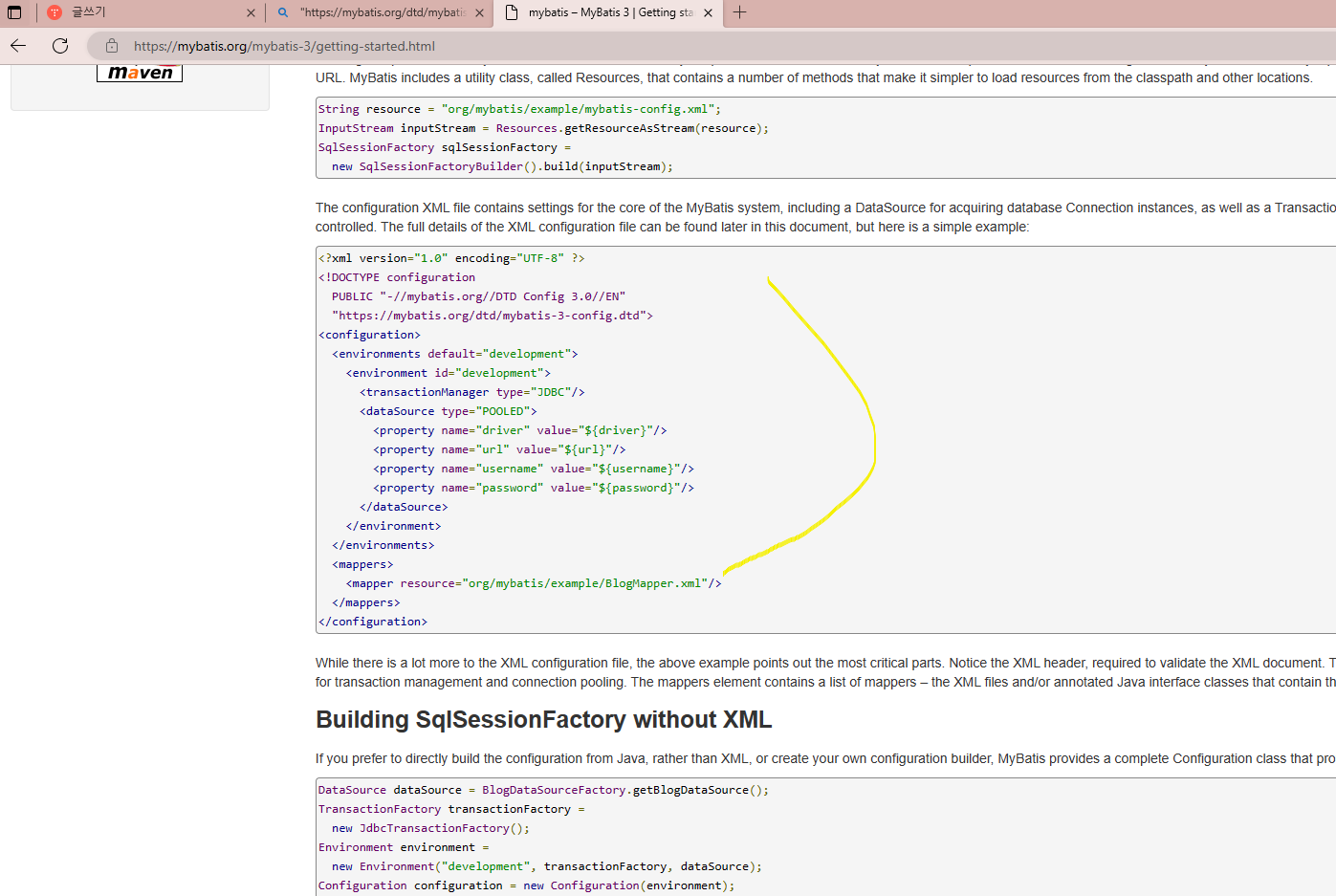Click the xml version encoding header line
Screen dimensions: 1336x896
click(x=451, y=258)
